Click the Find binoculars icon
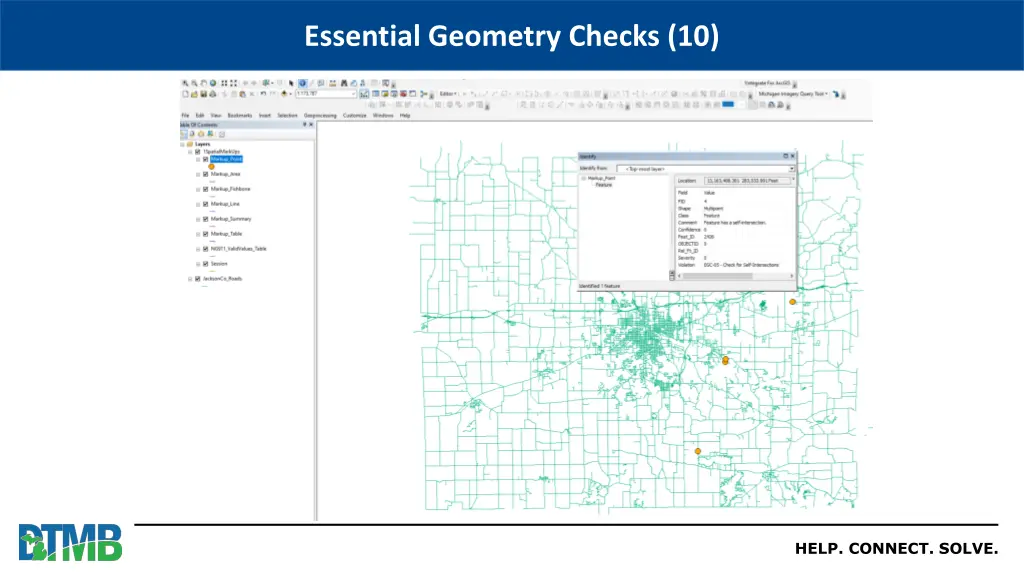Image resolution: width=1024 pixels, height=576 pixels. point(344,84)
